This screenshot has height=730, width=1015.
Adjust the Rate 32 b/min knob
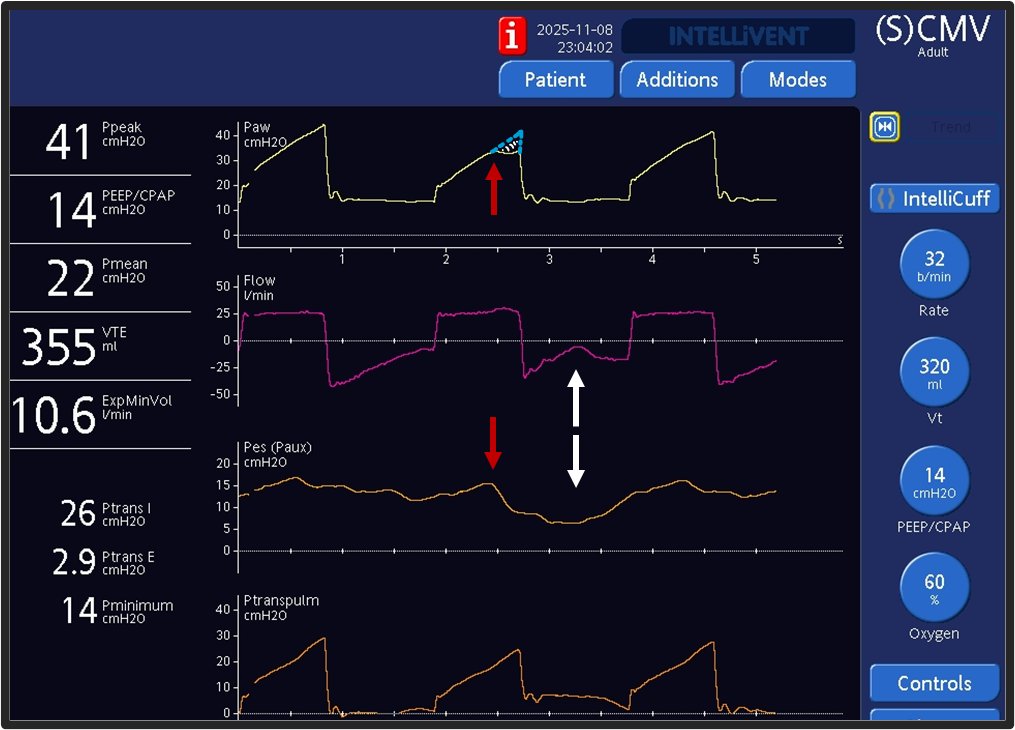point(934,265)
